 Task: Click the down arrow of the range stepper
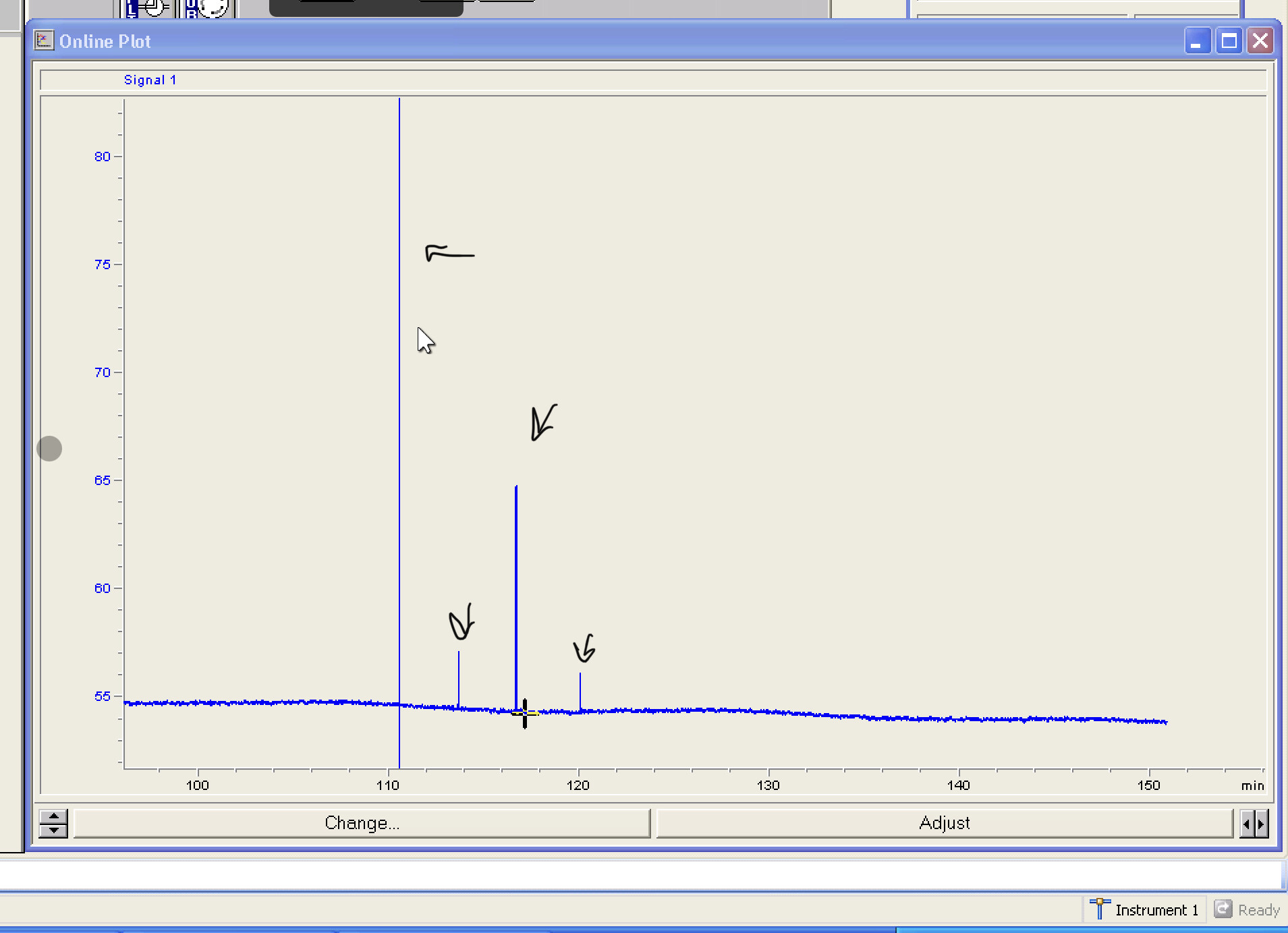pos(53,830)
